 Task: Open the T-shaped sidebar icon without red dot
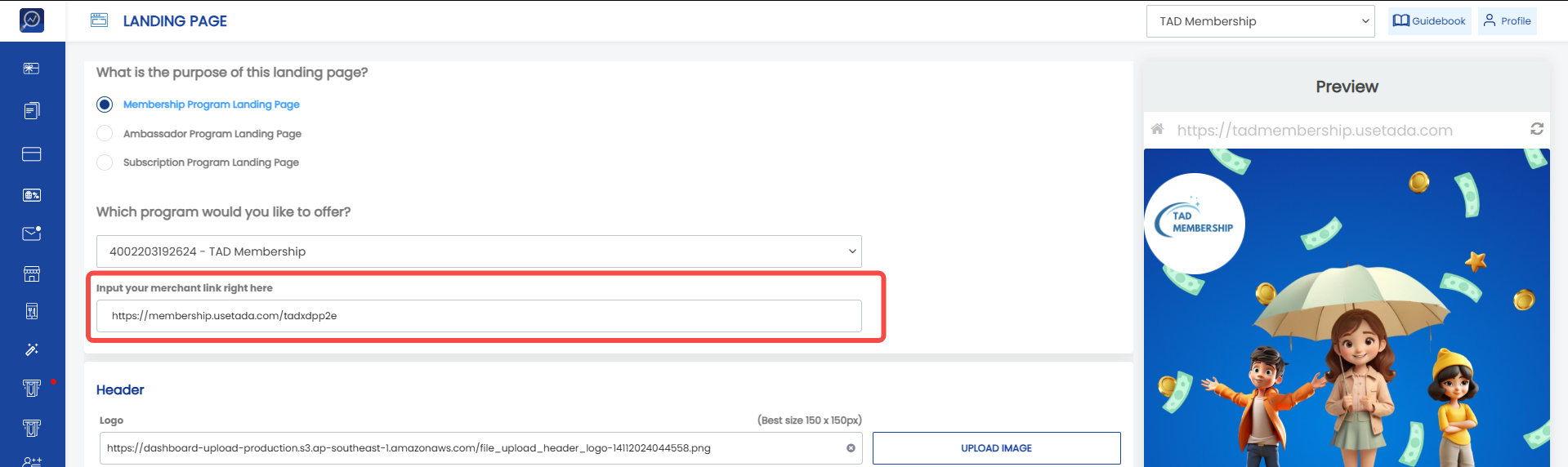(x=32, y=428)
